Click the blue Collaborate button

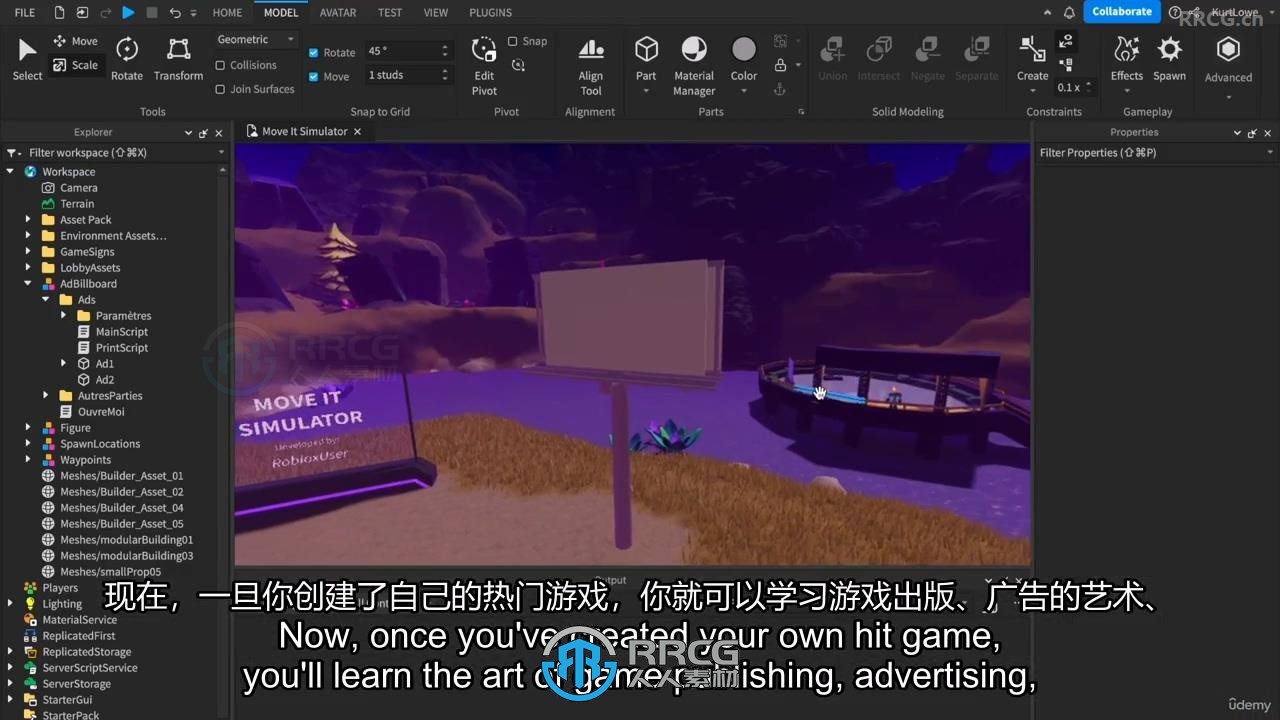coord(1121,12)
